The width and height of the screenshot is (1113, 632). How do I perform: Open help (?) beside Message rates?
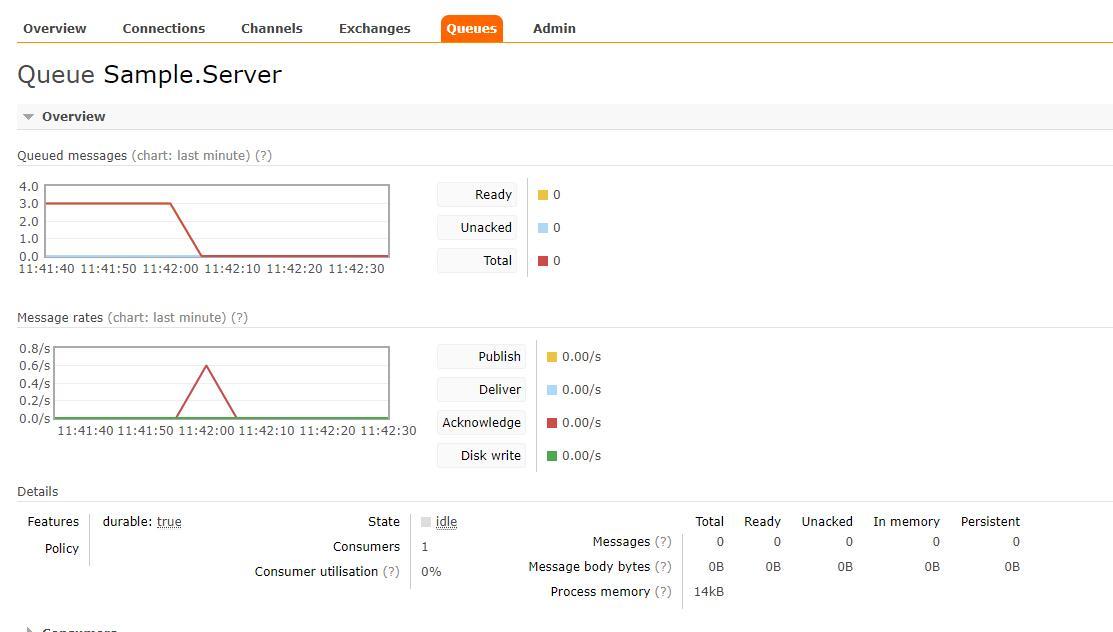239,317
